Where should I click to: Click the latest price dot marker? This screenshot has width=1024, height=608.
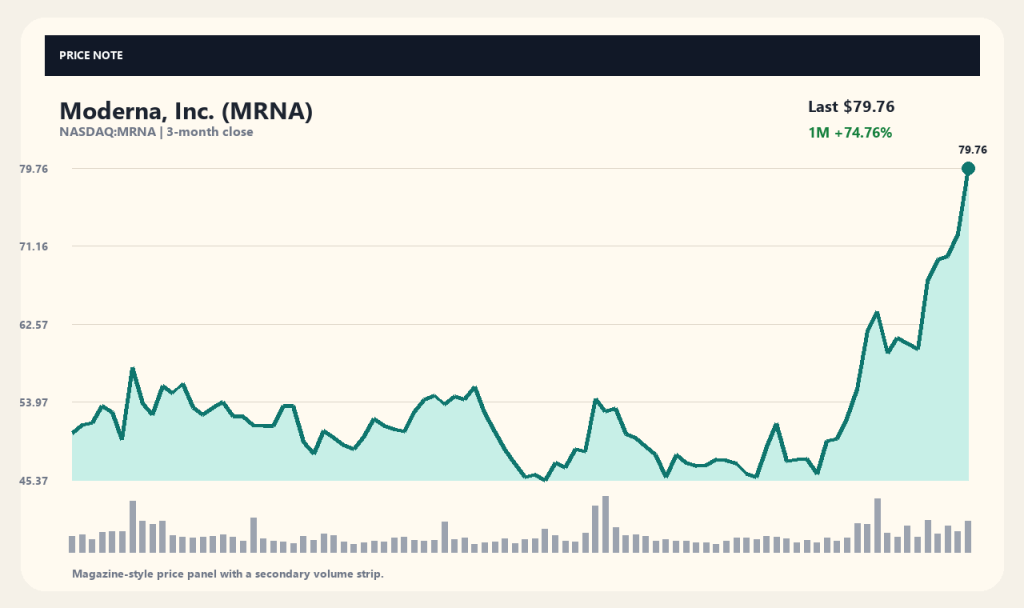click(x=968, y=168)
